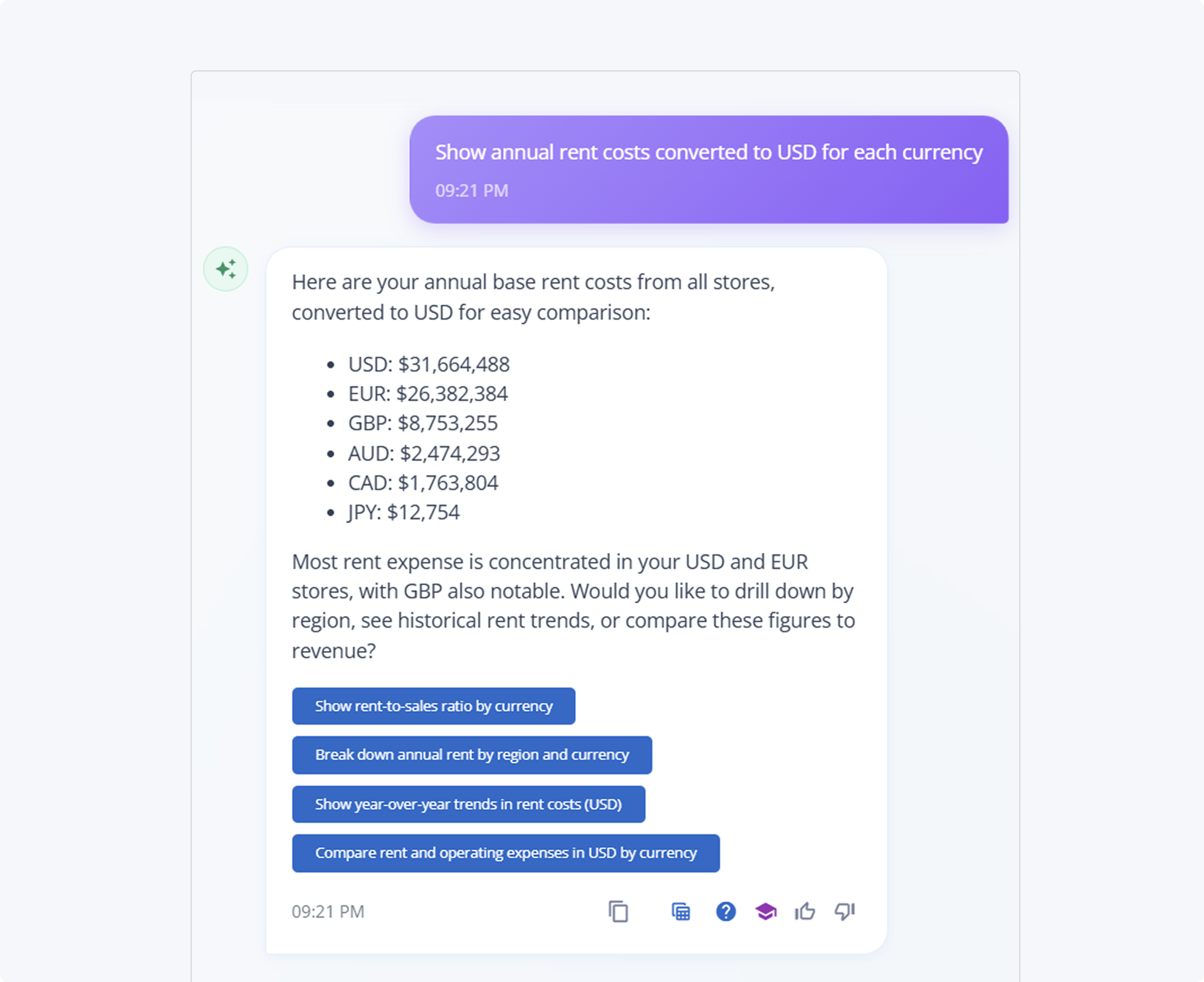Click the GBP: $8,753,255 list item

[423, 423]
